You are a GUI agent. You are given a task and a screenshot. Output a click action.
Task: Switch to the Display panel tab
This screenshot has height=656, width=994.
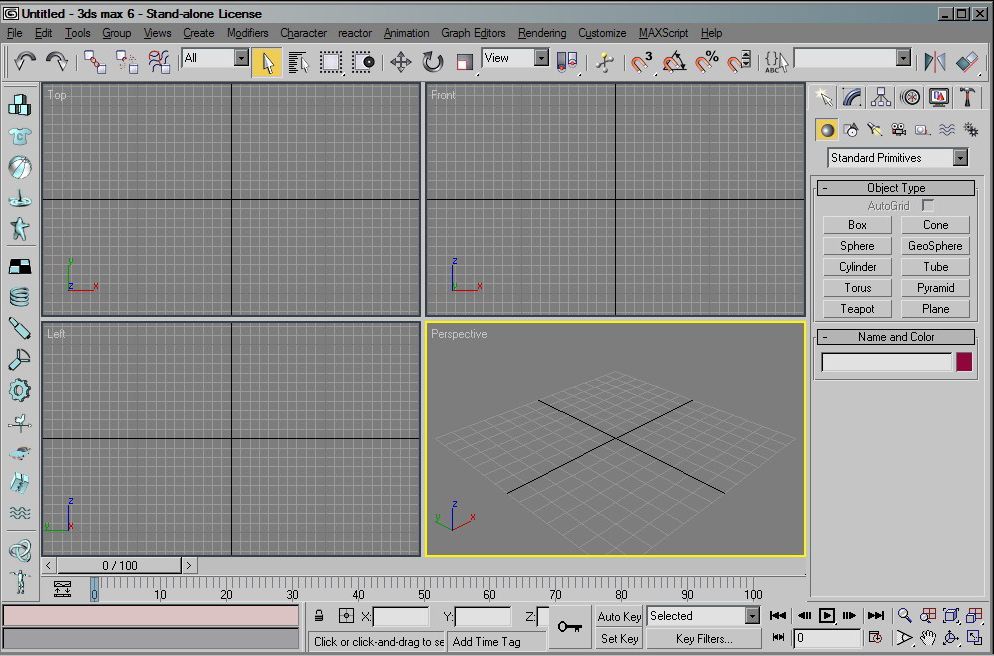point(939,97)
